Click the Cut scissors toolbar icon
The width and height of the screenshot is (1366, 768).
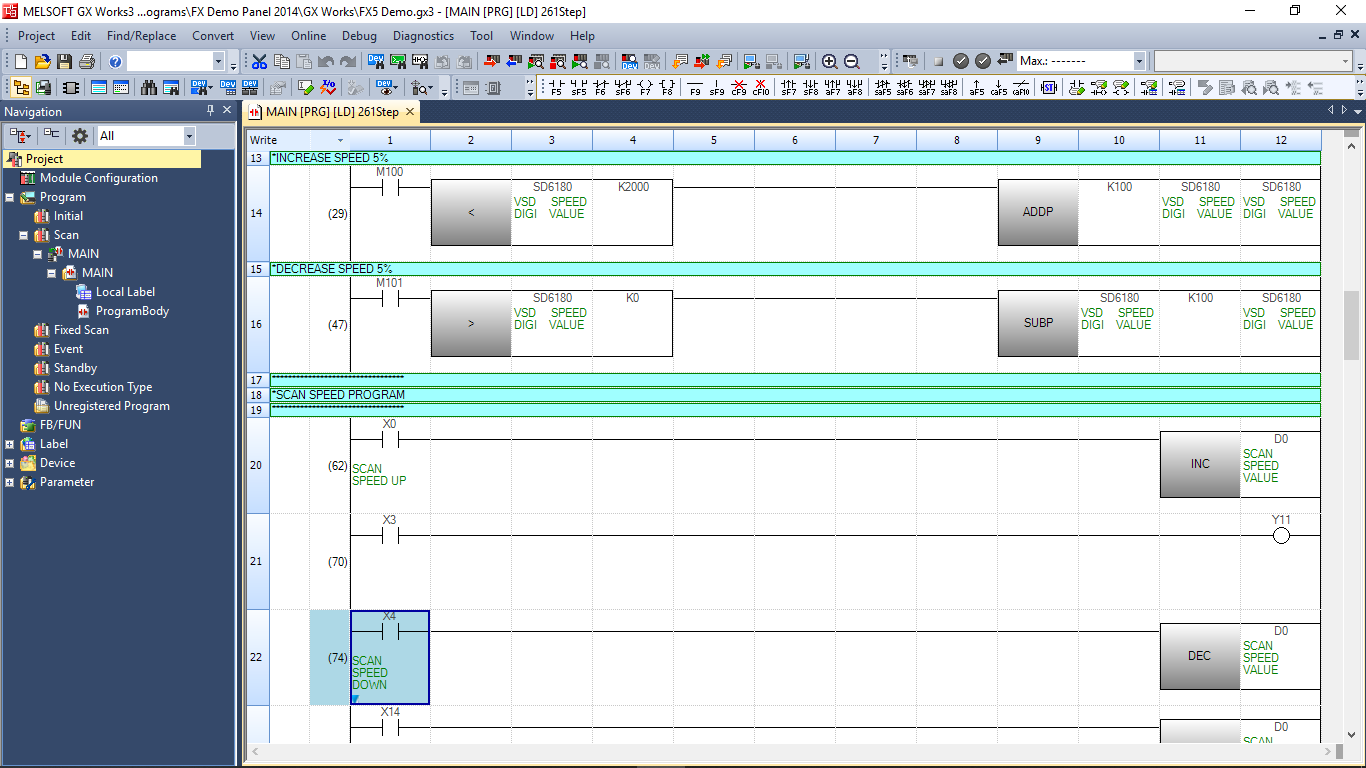click(x=259, y=61)
